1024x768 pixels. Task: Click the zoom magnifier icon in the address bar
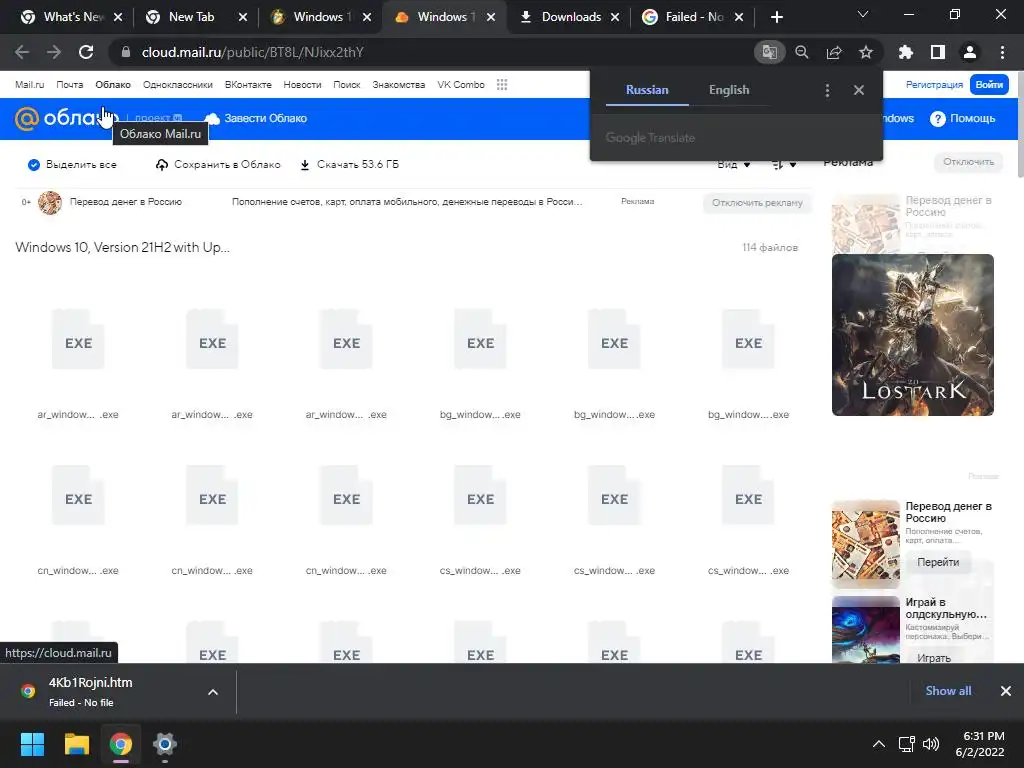tap(802, 52)
